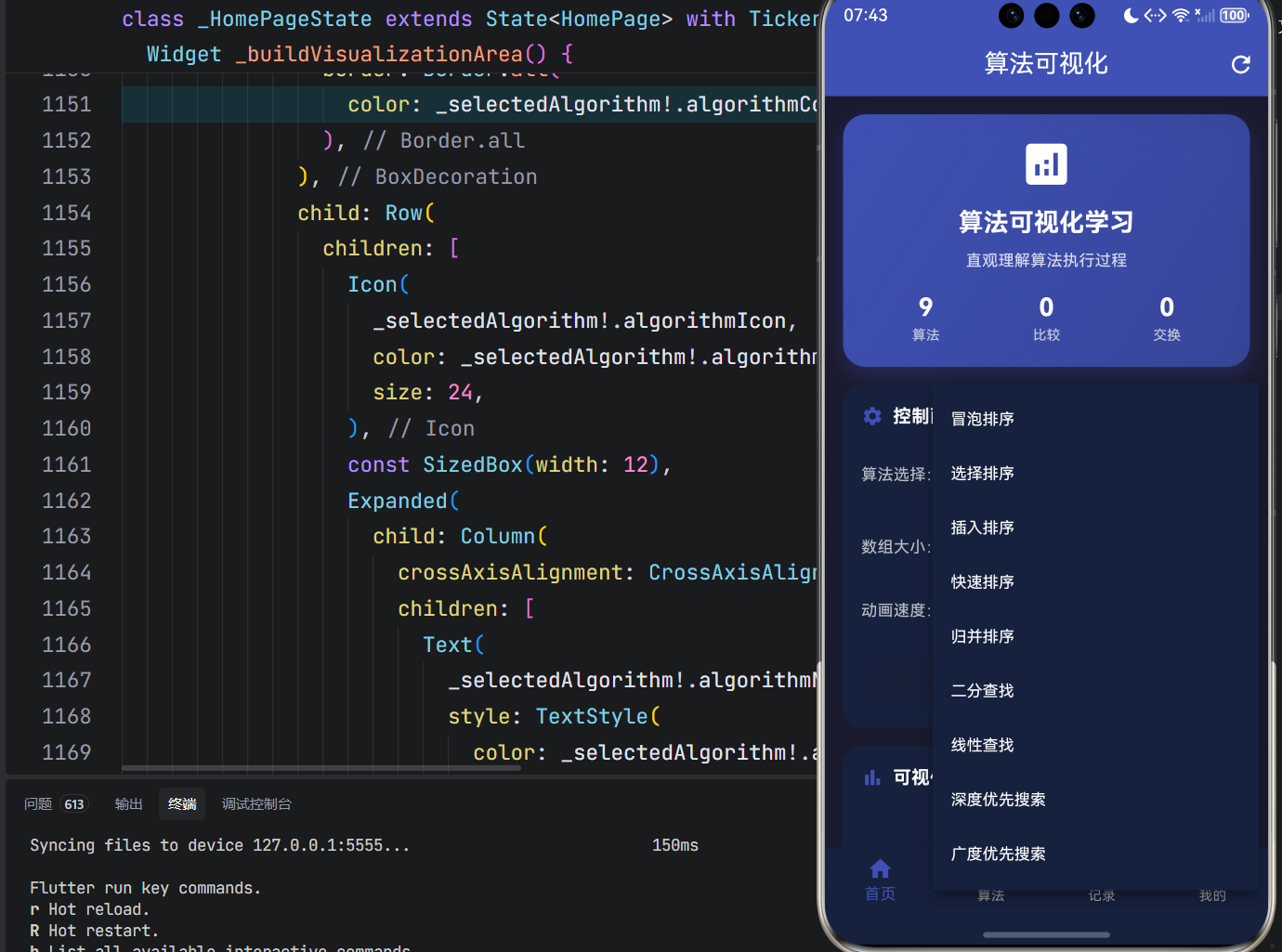1282x952 pixels.
Task: Tap the phone status bar Wi-Fi icon
Action: 1181,16
